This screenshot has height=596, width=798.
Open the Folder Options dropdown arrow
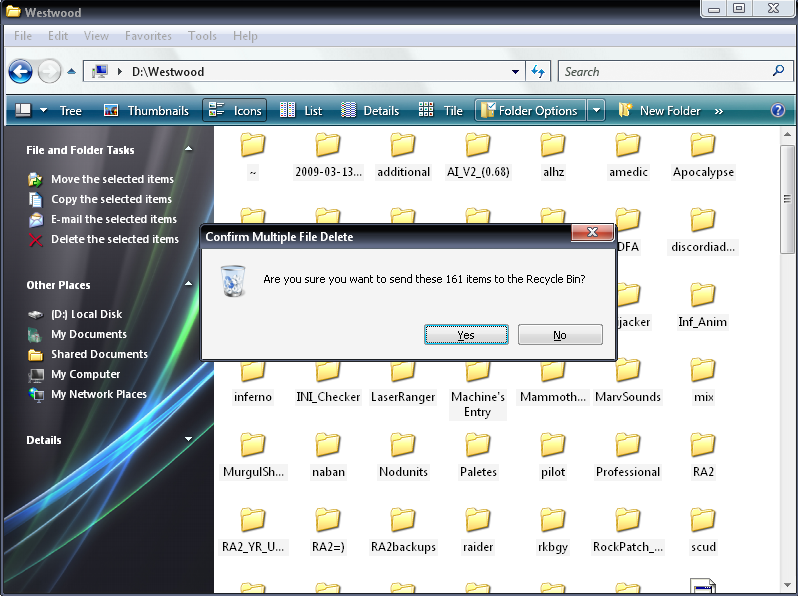pos(596,110)
